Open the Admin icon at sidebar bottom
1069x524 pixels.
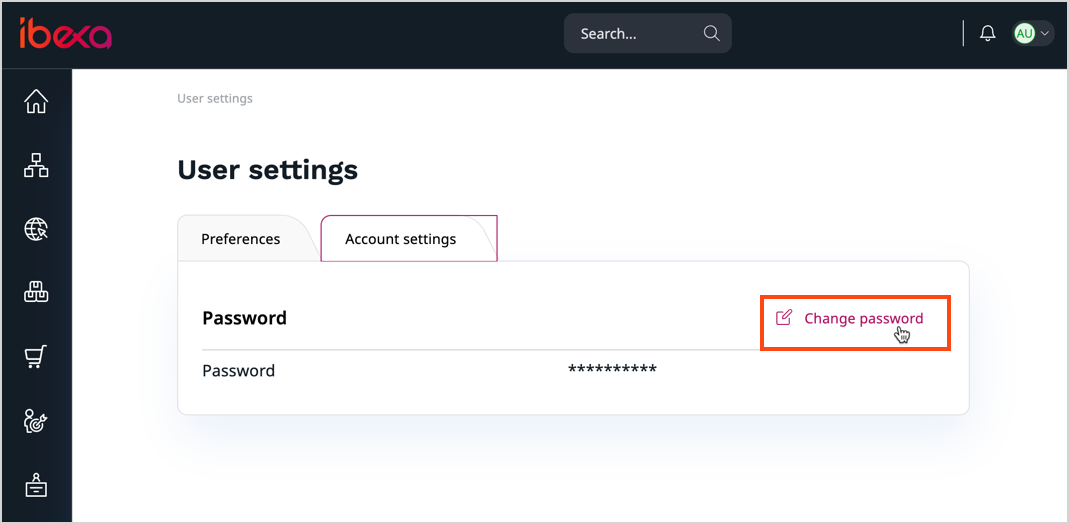point(36,486)
